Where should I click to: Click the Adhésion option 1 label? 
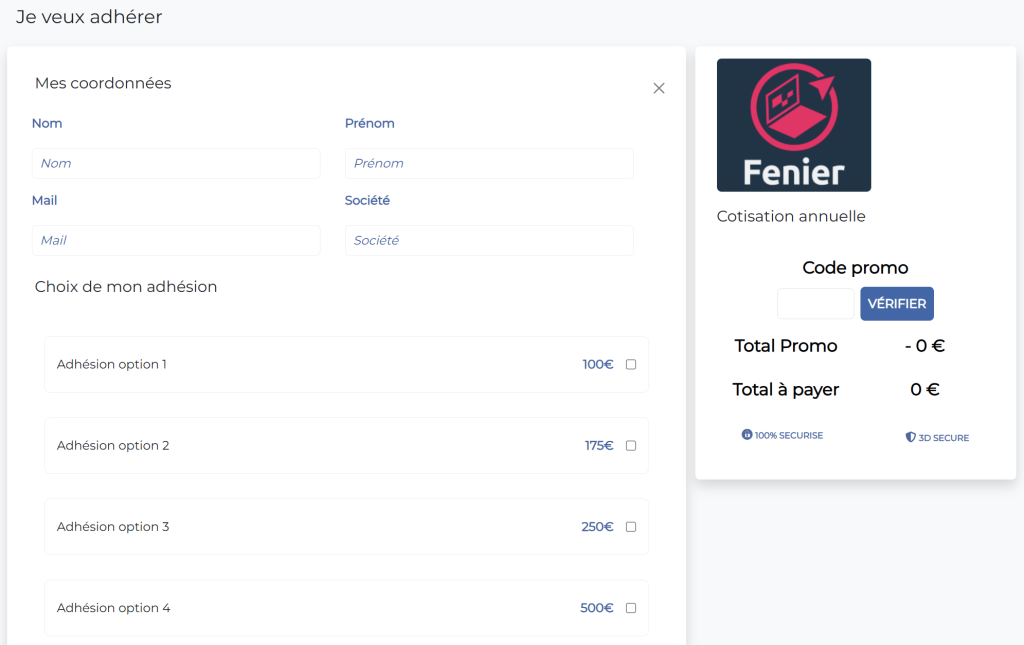pos(112,364)
